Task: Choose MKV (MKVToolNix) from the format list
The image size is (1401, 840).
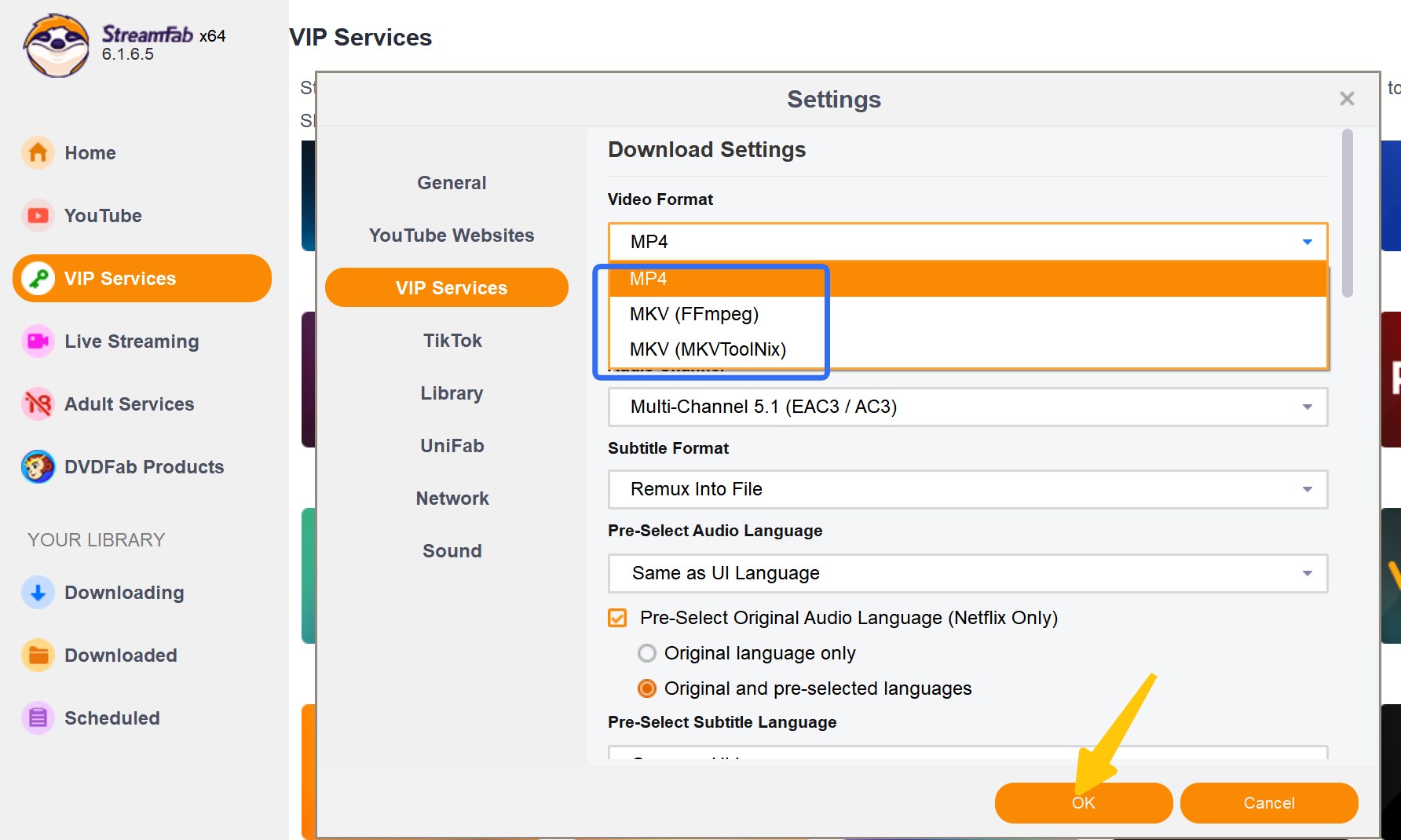Action: click(968, 349)
